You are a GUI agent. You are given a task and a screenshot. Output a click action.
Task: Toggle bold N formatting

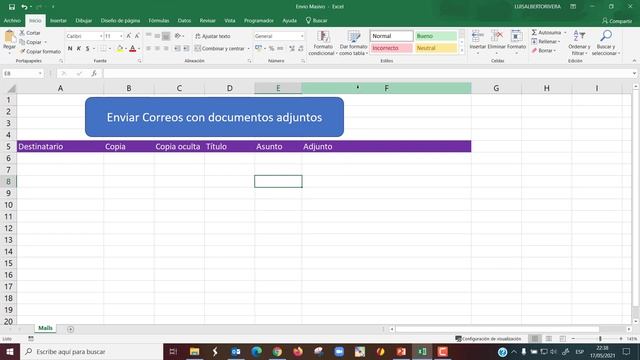[x=70, y=49]
